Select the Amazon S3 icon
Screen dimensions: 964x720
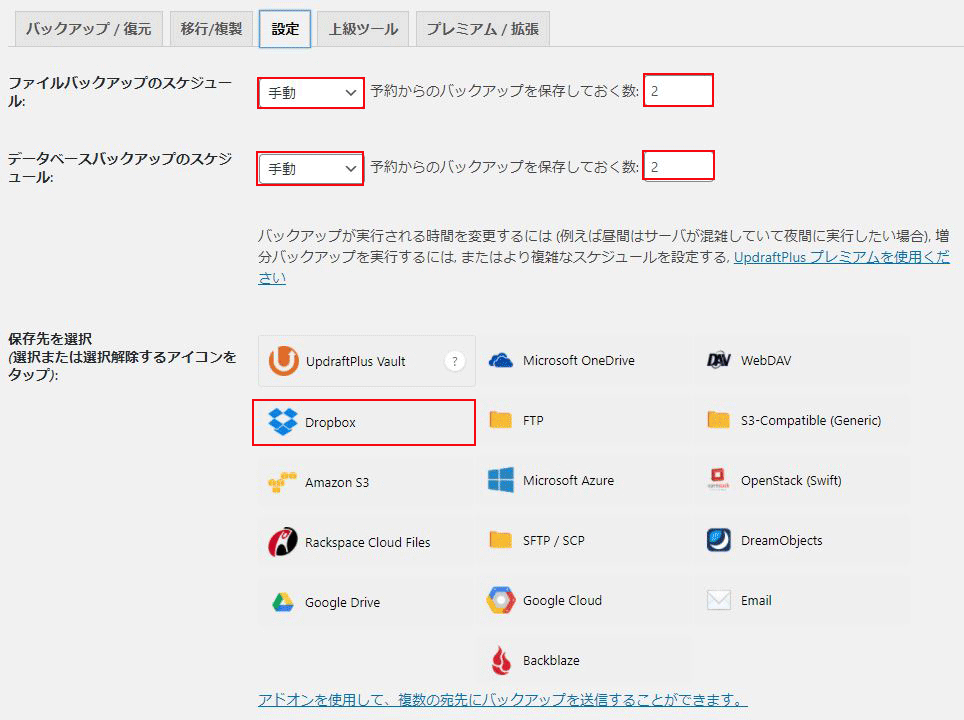tap(283, 482)
